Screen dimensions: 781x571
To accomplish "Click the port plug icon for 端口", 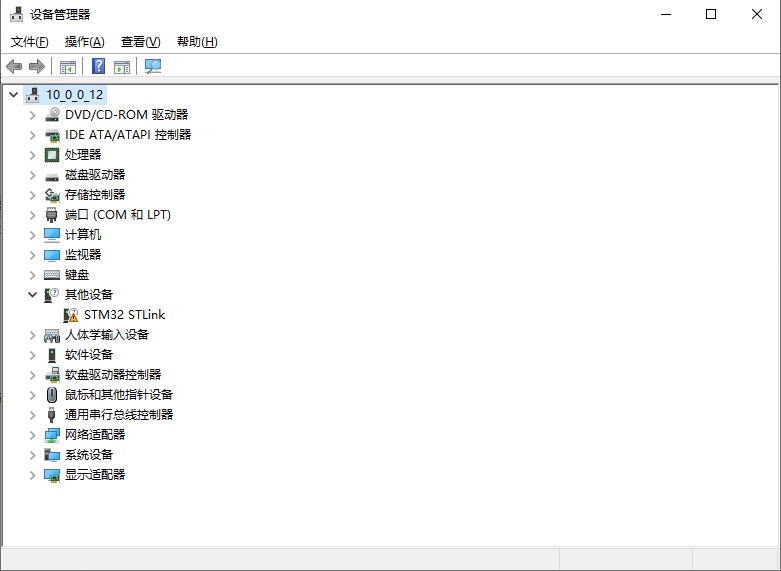I will pyautogui.click(x=51, y=215).
